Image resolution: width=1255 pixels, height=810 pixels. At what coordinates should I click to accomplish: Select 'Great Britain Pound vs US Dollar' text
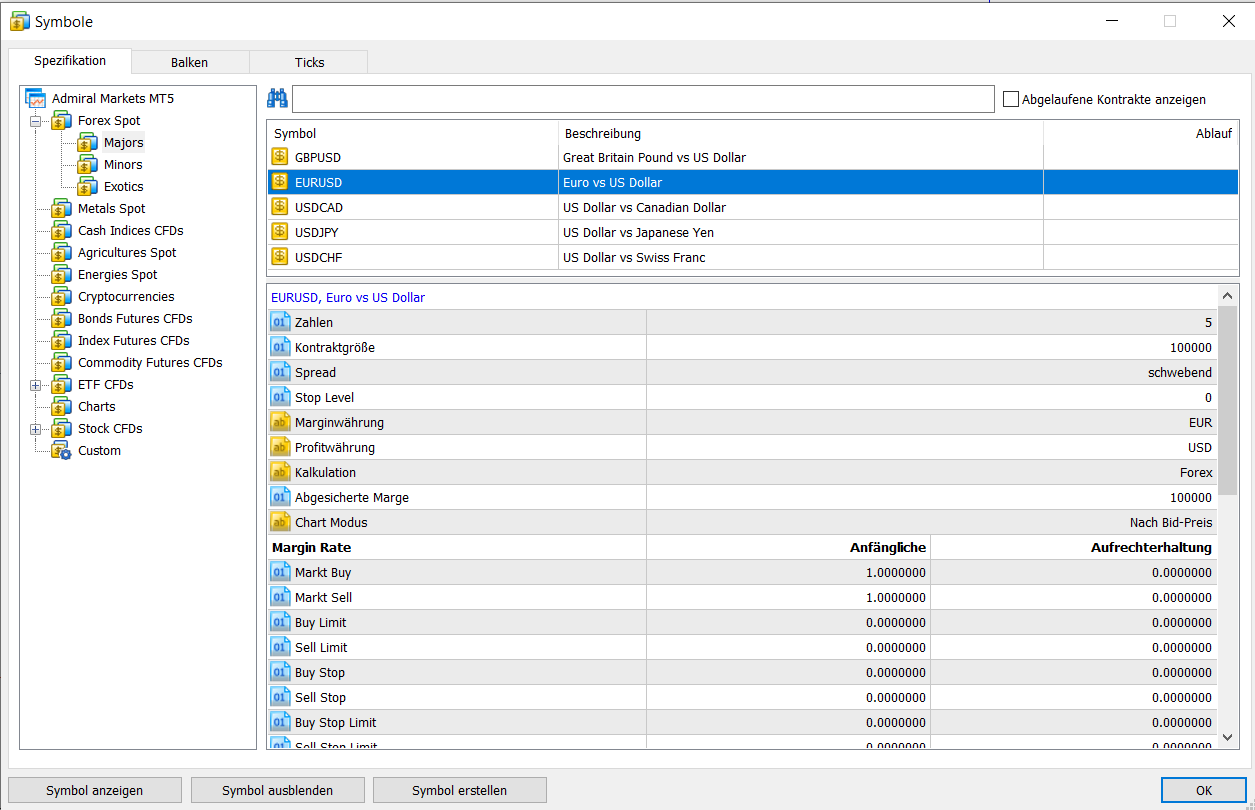654,157
